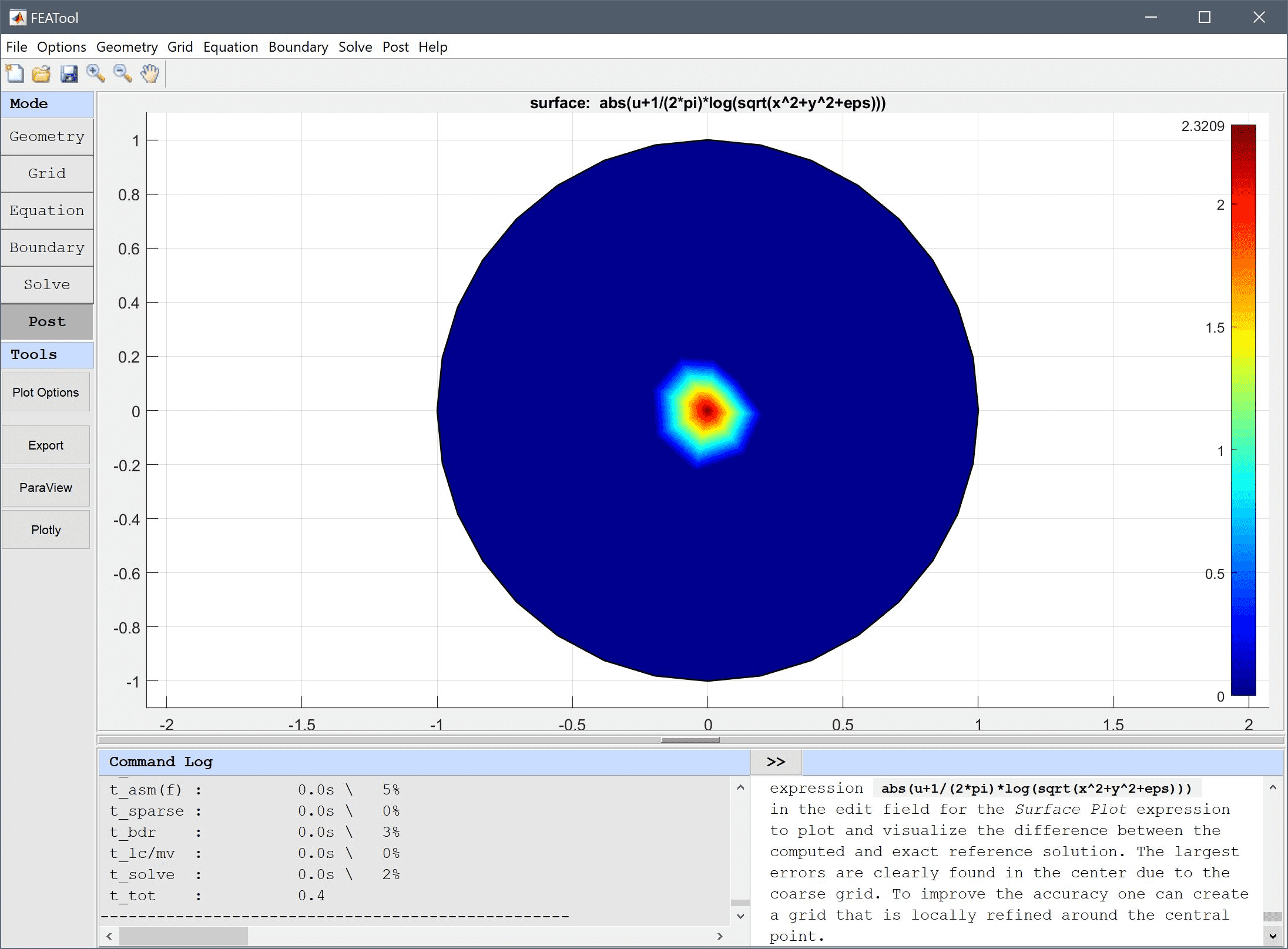This screenshot has width=1288, height=949.
Task: Switch to Grid mode in sidebar
Action: [47, 174]
